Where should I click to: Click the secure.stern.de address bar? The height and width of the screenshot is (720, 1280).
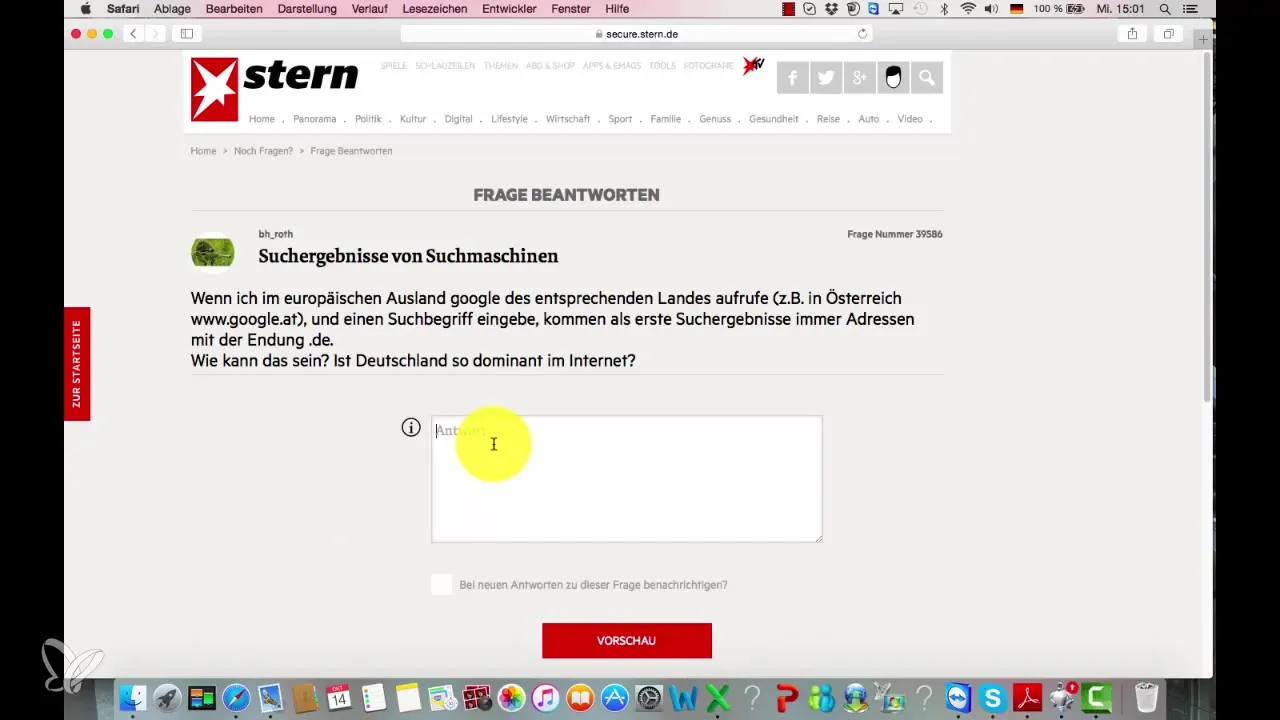(636, 34)
